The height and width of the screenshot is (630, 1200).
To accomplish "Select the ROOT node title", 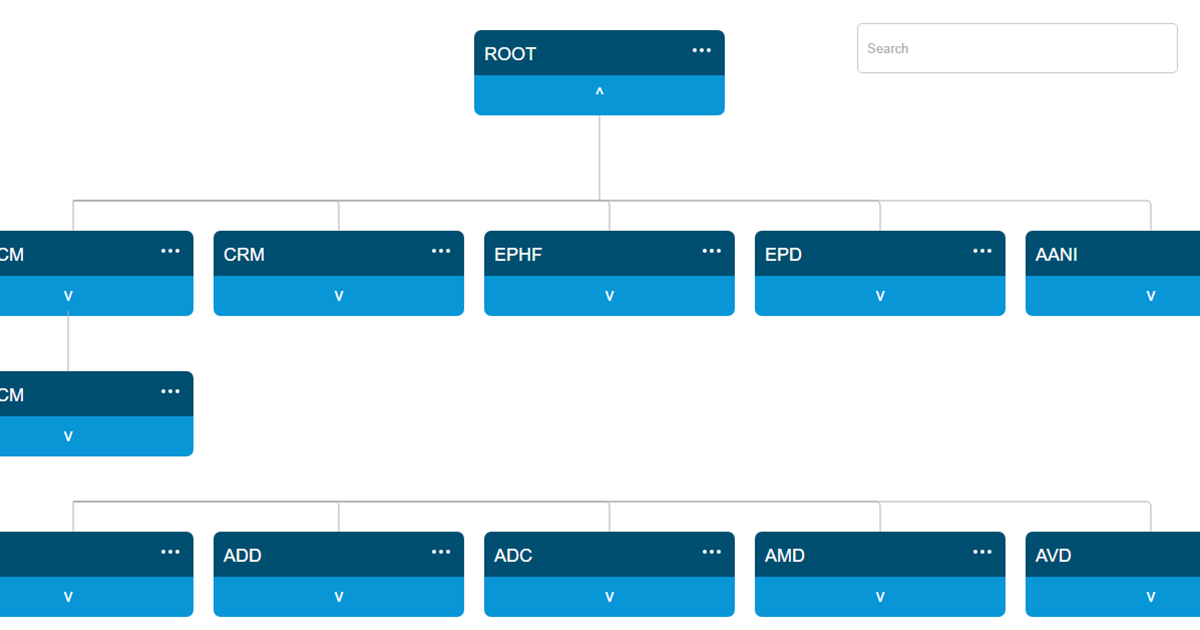I will pos(511,54).
